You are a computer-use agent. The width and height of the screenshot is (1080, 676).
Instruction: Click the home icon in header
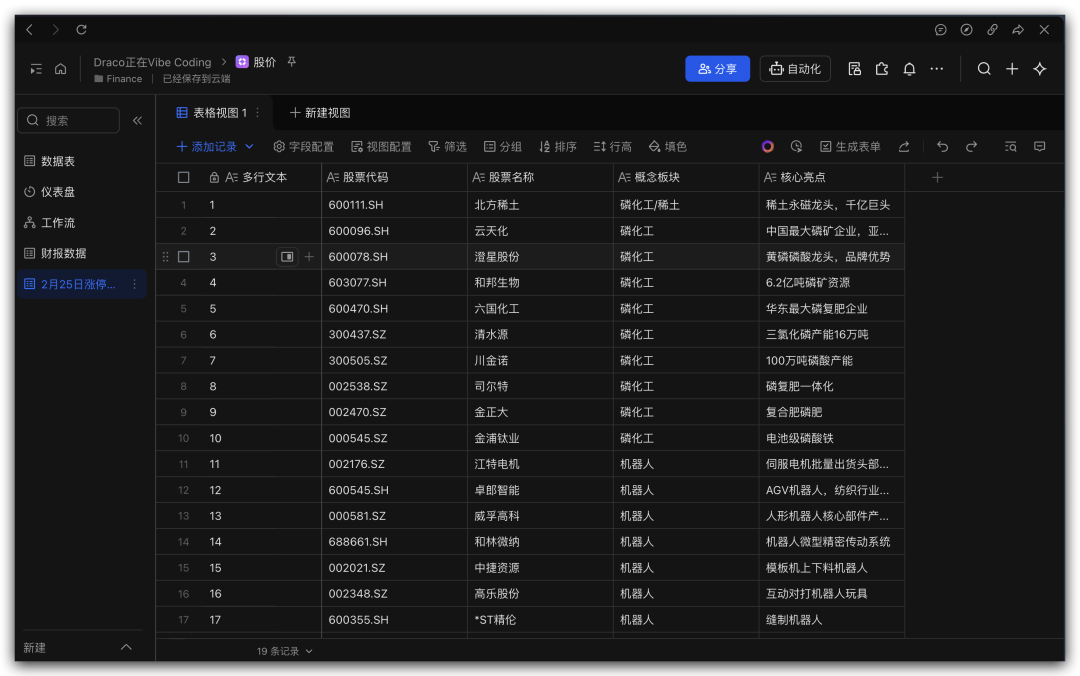tap(61, 69)
